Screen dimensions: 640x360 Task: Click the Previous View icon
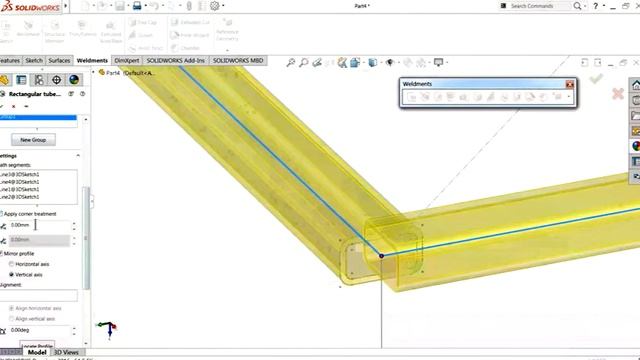tap(317, 62)
